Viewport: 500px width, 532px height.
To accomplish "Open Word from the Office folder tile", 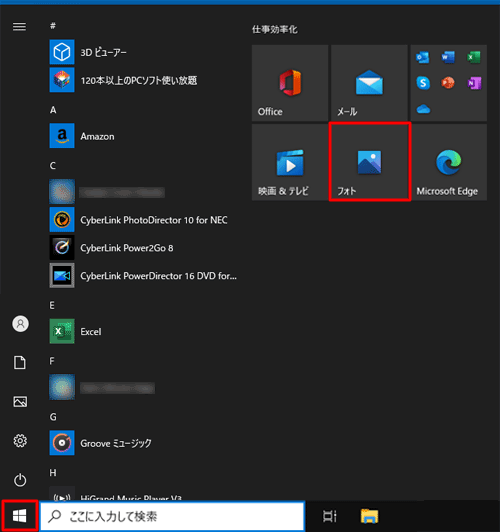I will pos(448,57).
